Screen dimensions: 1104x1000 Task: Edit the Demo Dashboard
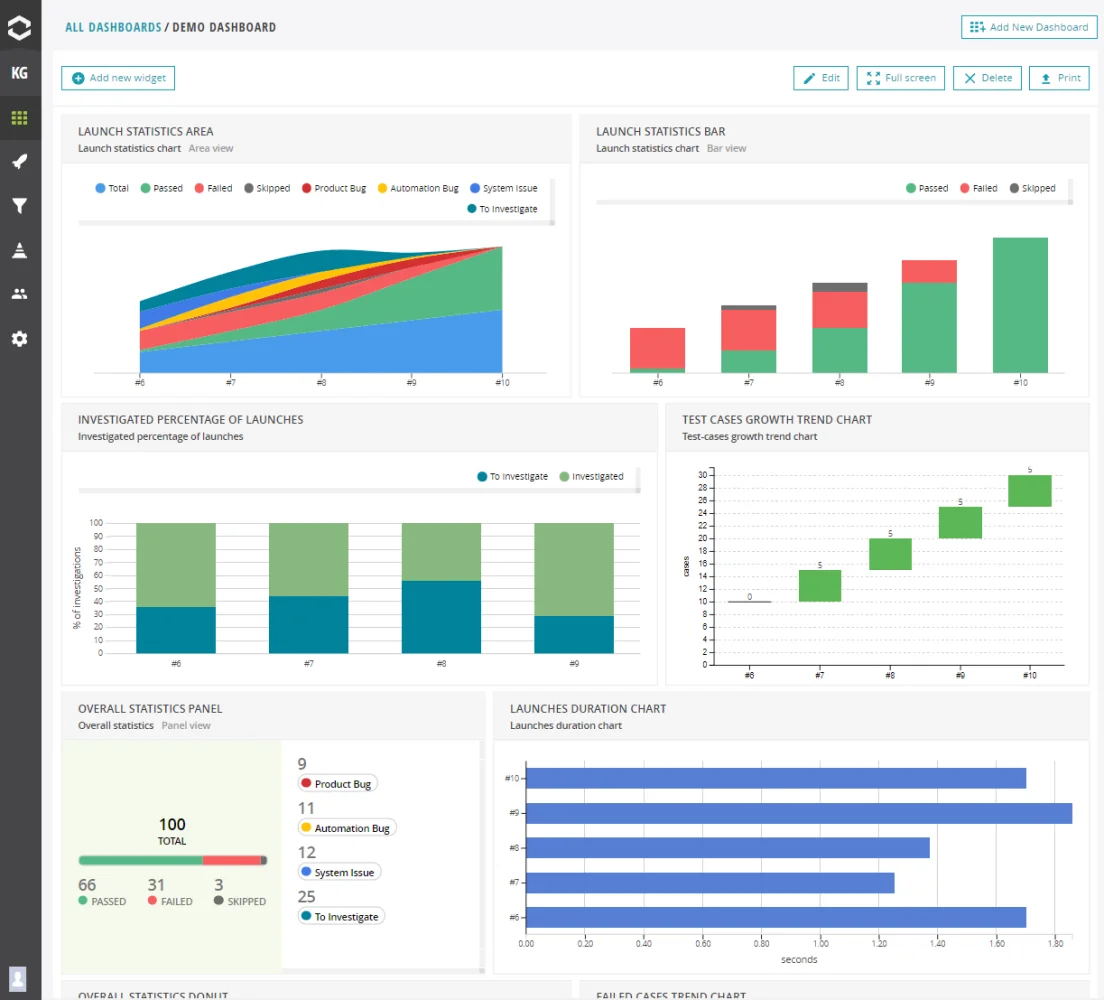point(821,77)
